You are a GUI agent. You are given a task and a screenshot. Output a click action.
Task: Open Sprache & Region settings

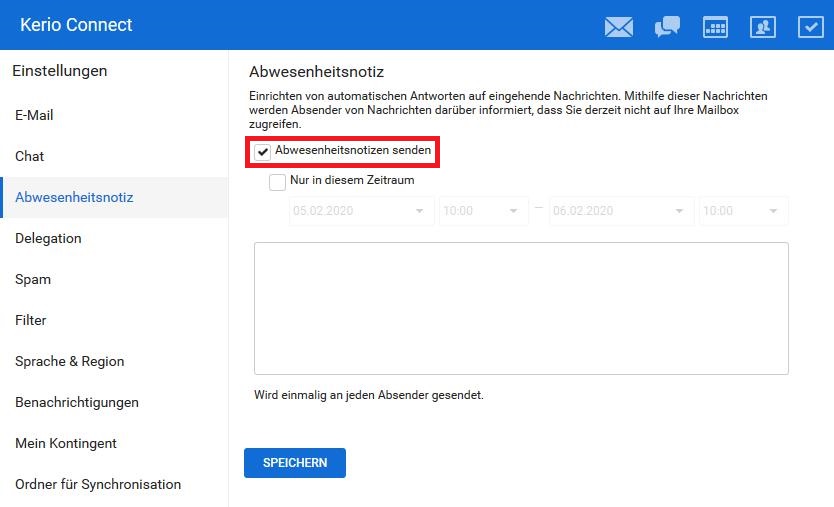click(x=69, y=361)
